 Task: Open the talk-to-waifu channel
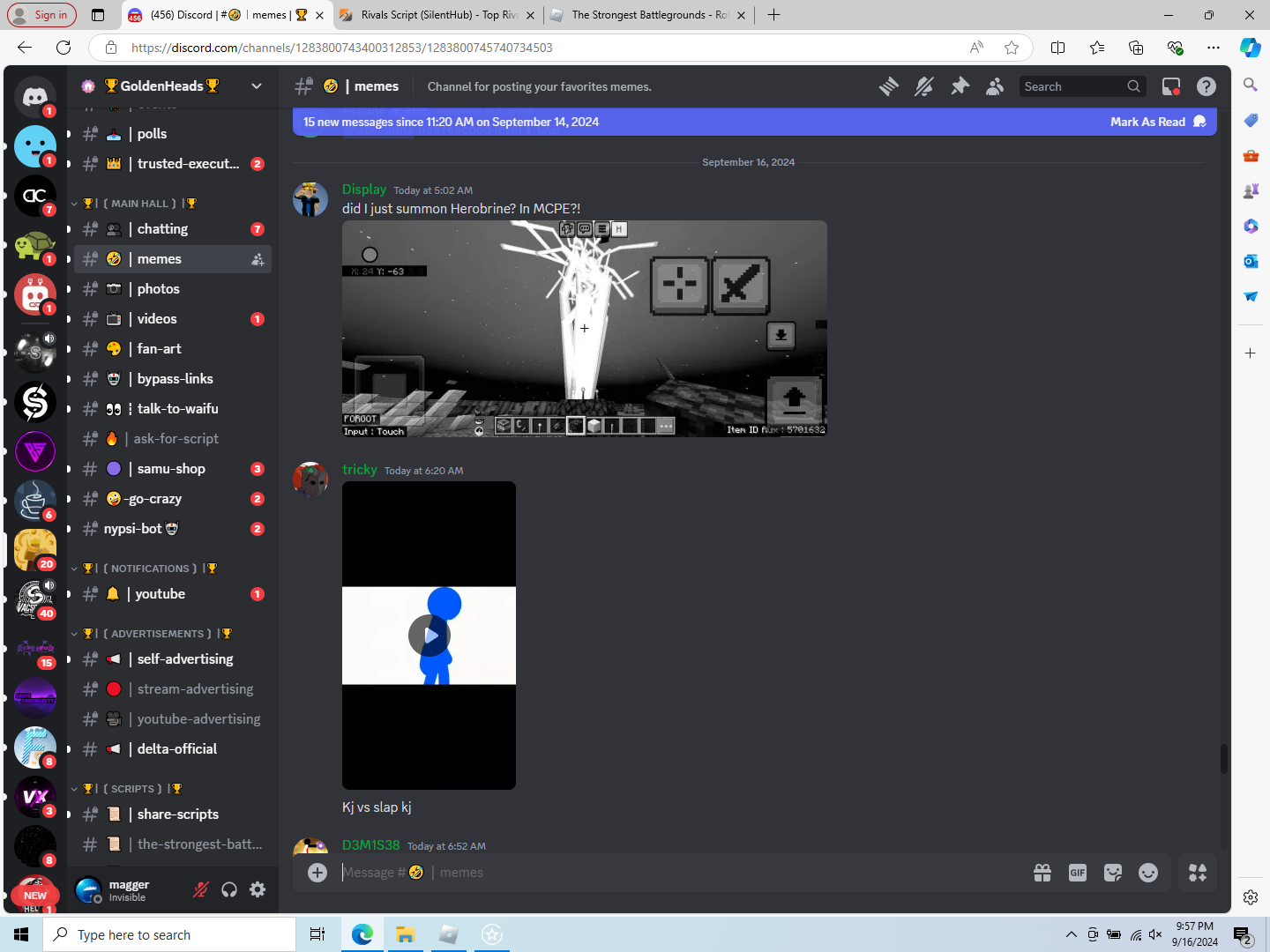173,409
